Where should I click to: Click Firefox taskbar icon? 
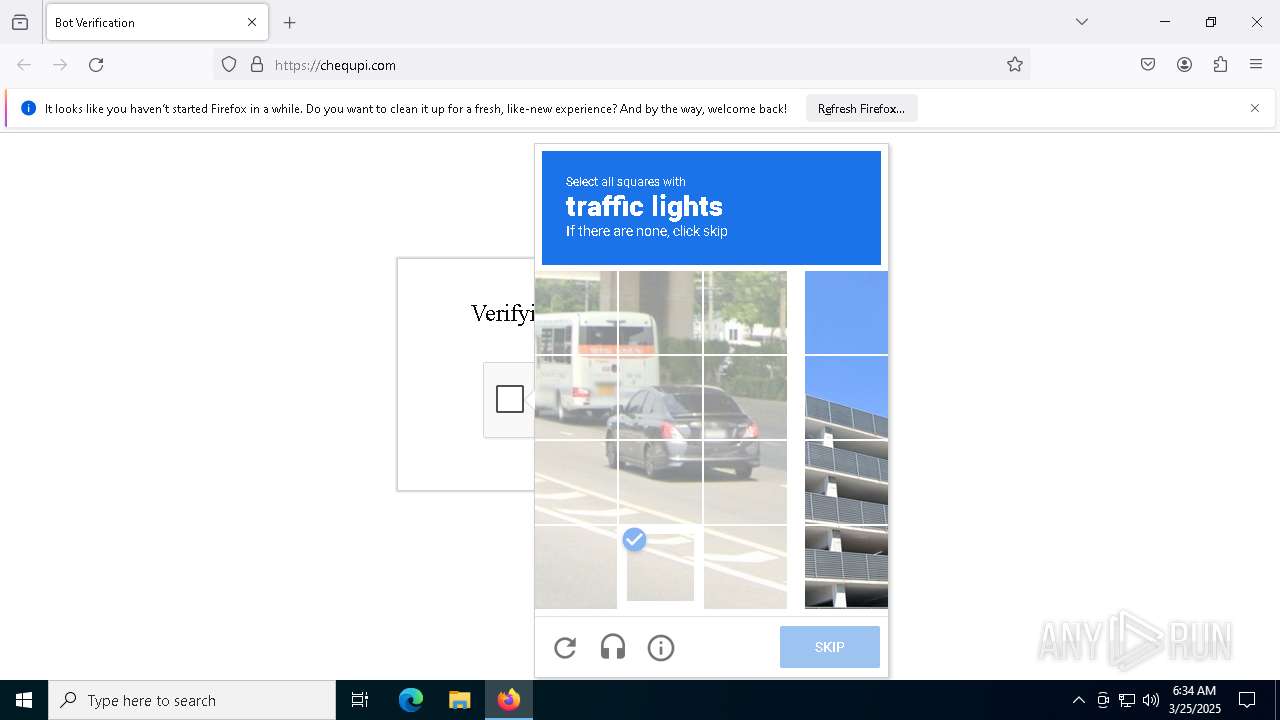click(509, 700)
